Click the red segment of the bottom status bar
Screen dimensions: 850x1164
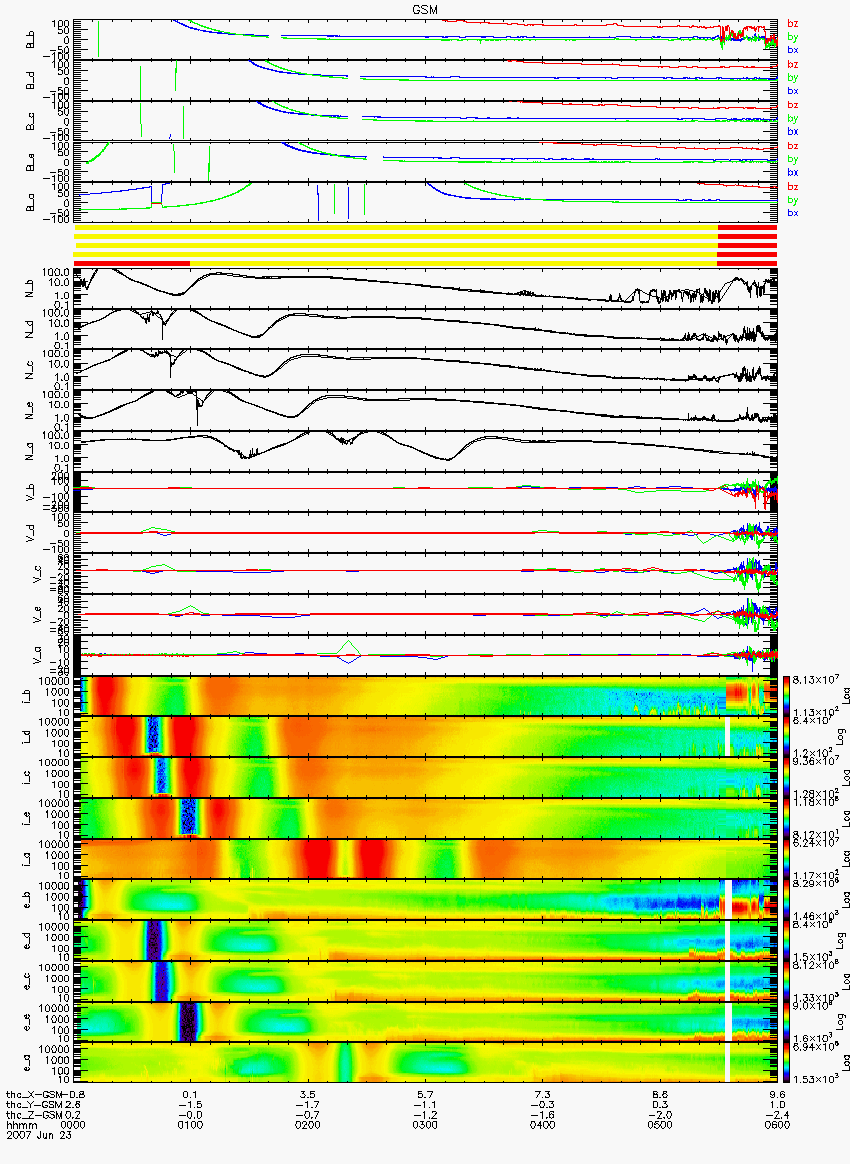(x=132, y=263)
